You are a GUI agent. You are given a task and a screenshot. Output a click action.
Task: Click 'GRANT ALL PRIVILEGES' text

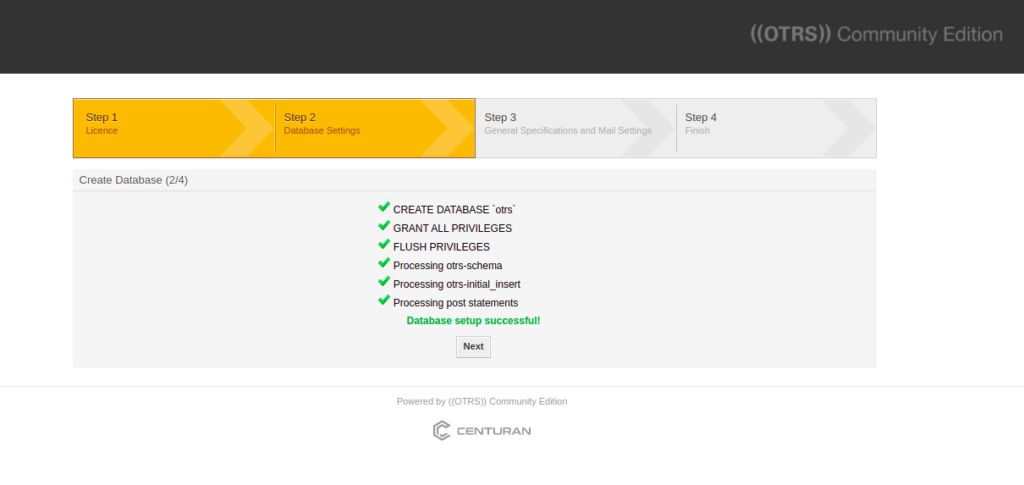pos(453,228)
